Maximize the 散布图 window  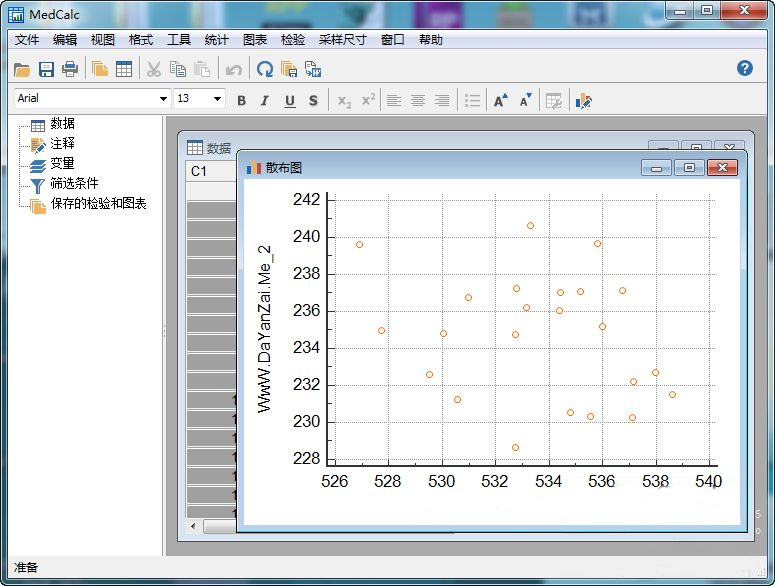[689, 168]
